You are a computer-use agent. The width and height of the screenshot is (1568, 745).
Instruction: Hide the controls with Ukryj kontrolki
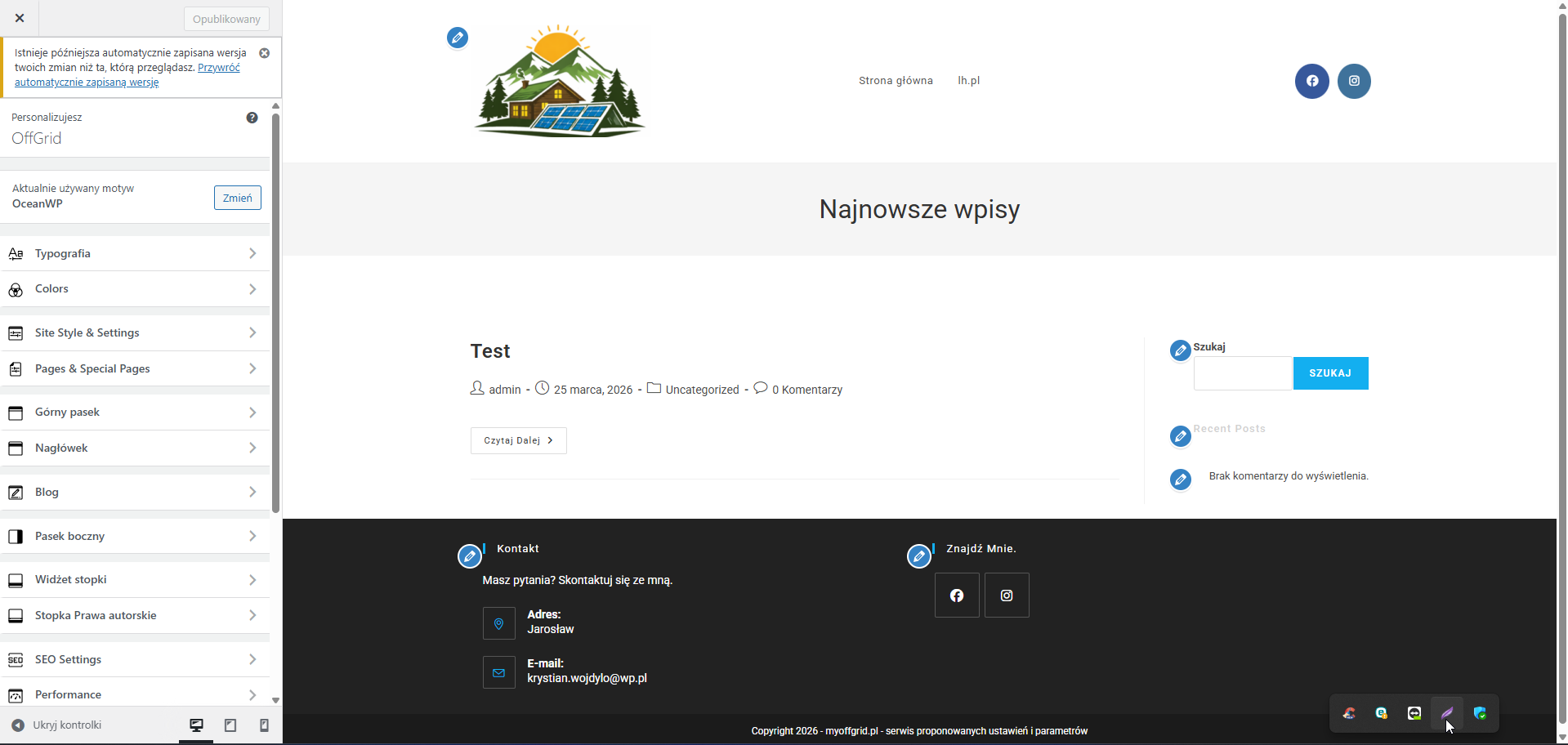point(57,725)
